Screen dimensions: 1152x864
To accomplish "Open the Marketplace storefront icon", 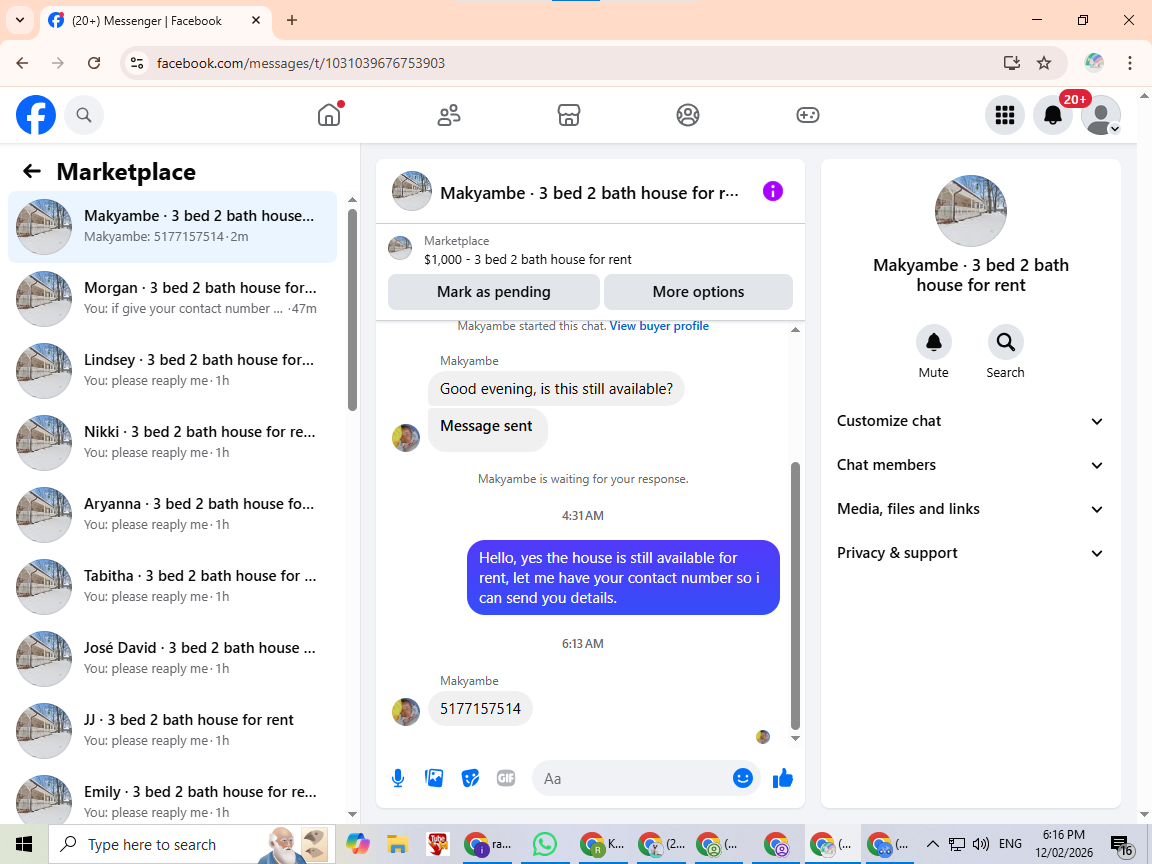I will pyautogui.click(x=569, y=115).
